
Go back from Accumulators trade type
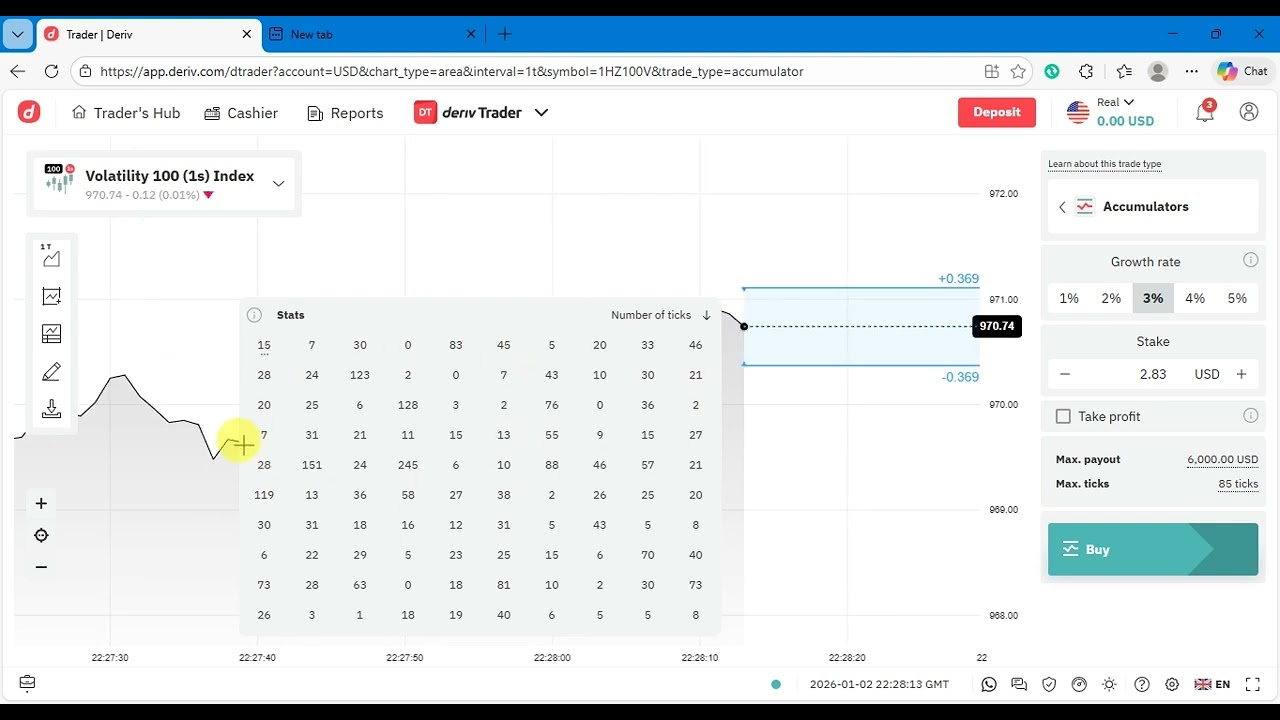[x=1062, y=207]
